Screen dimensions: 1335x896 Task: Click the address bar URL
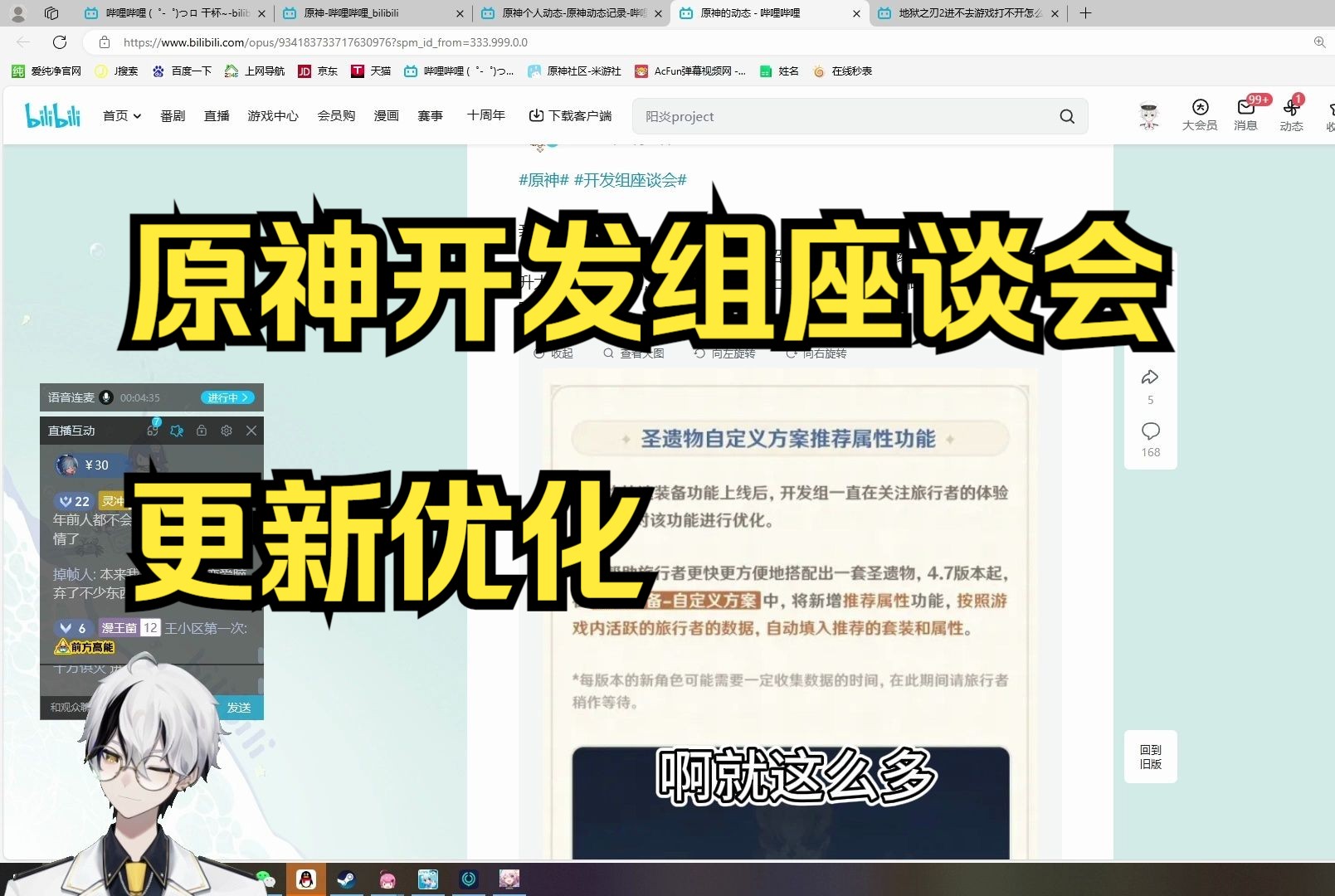[x=325, y=42]
